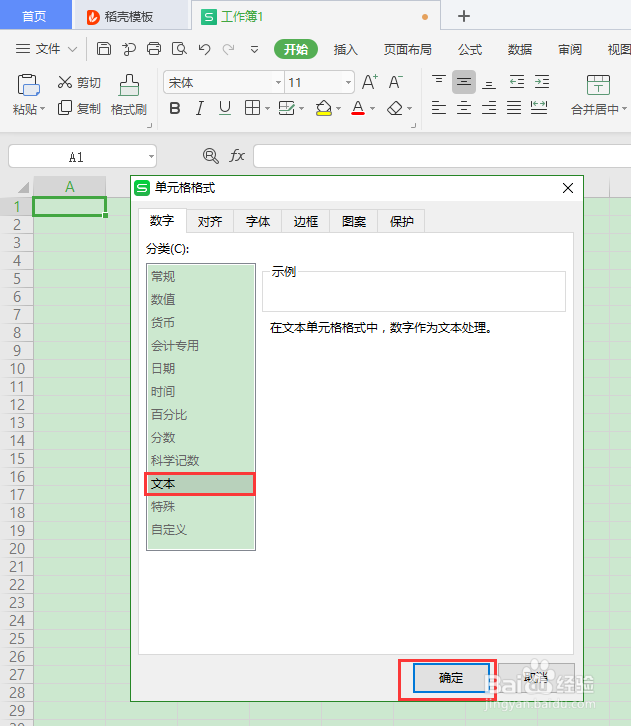Open quick access toolbar customize arrow
Viewport: 631px width, 726px height.
coord(254,49)
